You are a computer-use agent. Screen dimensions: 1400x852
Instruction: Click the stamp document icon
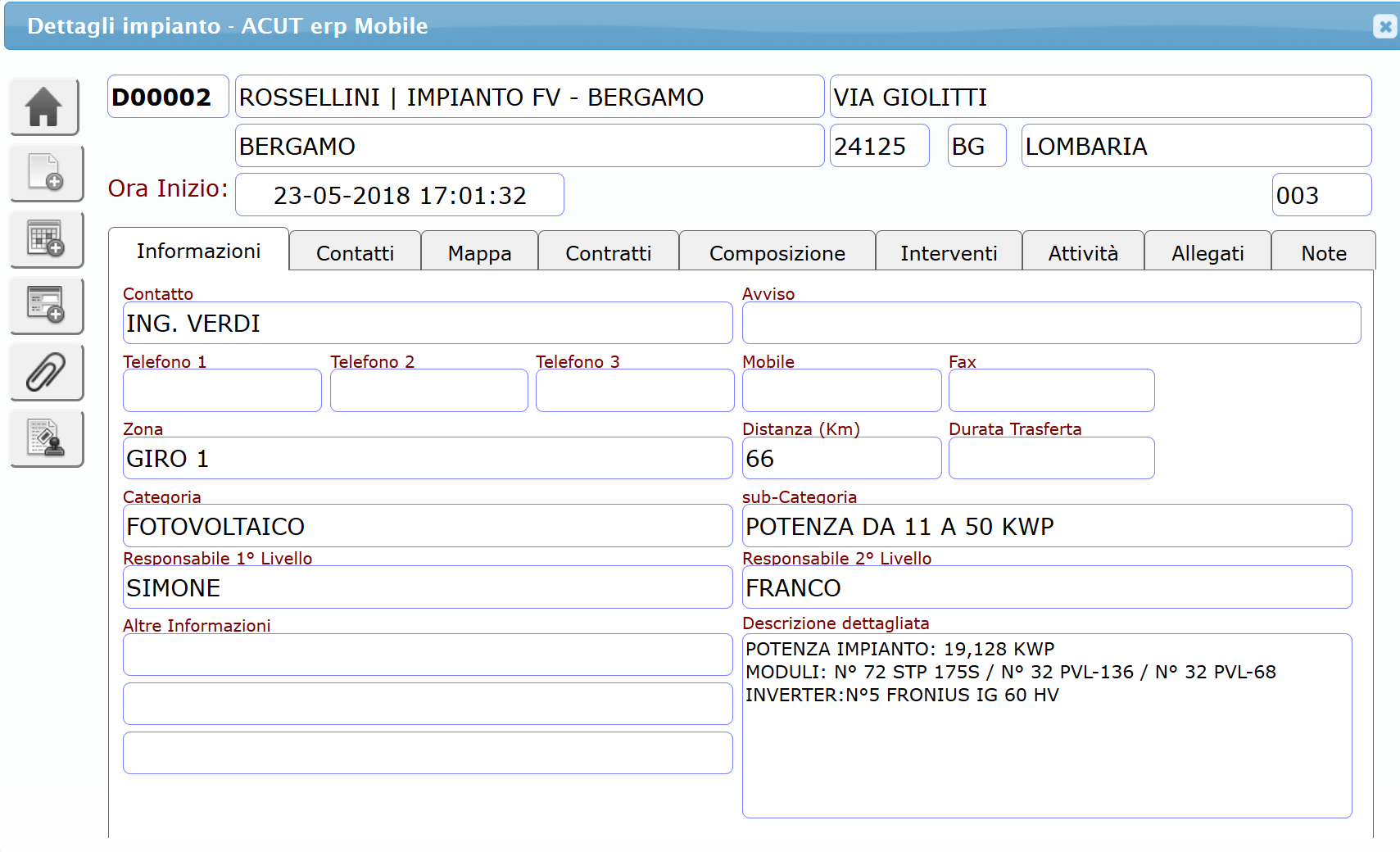45,438
